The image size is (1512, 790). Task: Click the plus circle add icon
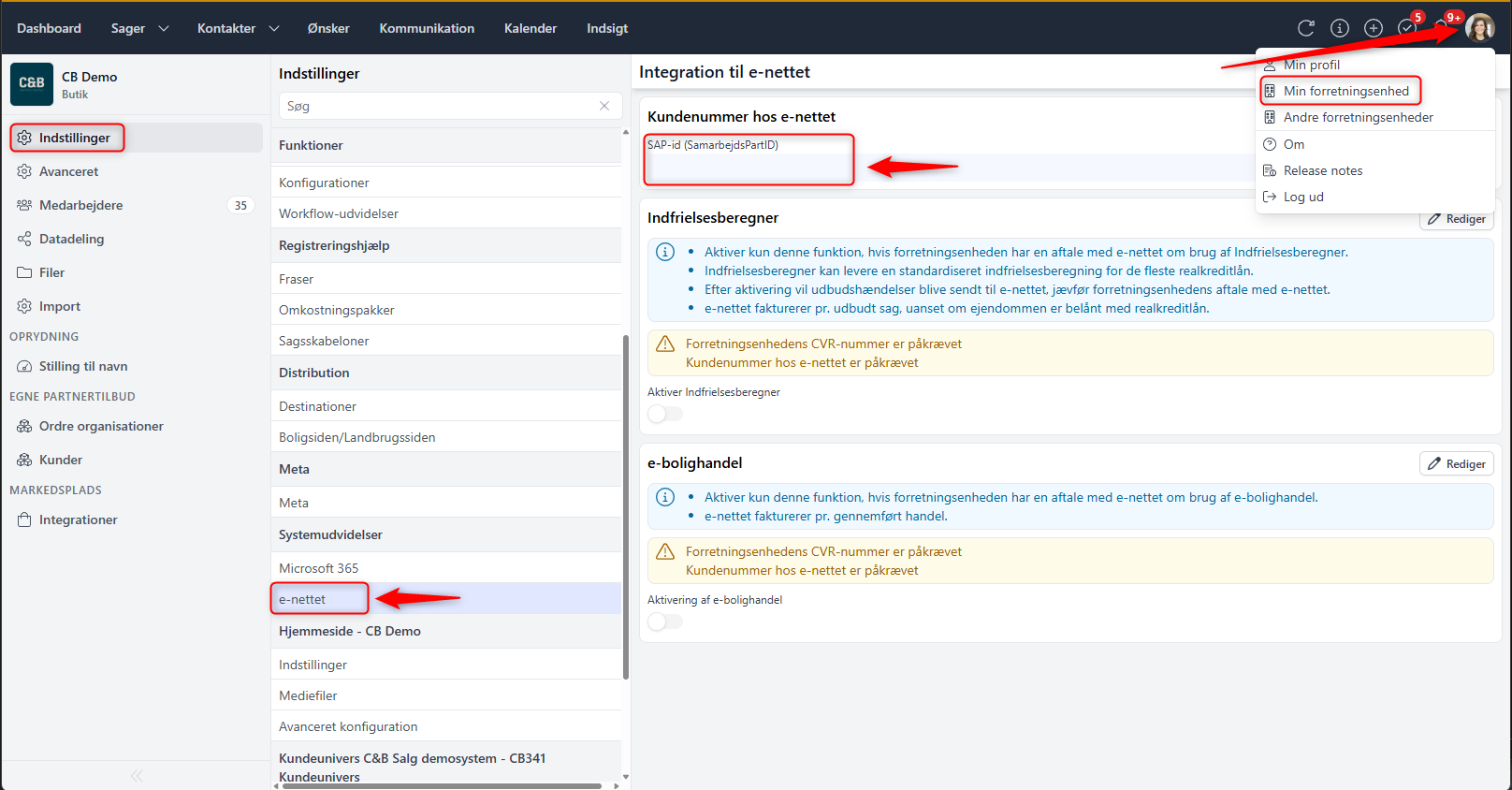pos(1374,28)
